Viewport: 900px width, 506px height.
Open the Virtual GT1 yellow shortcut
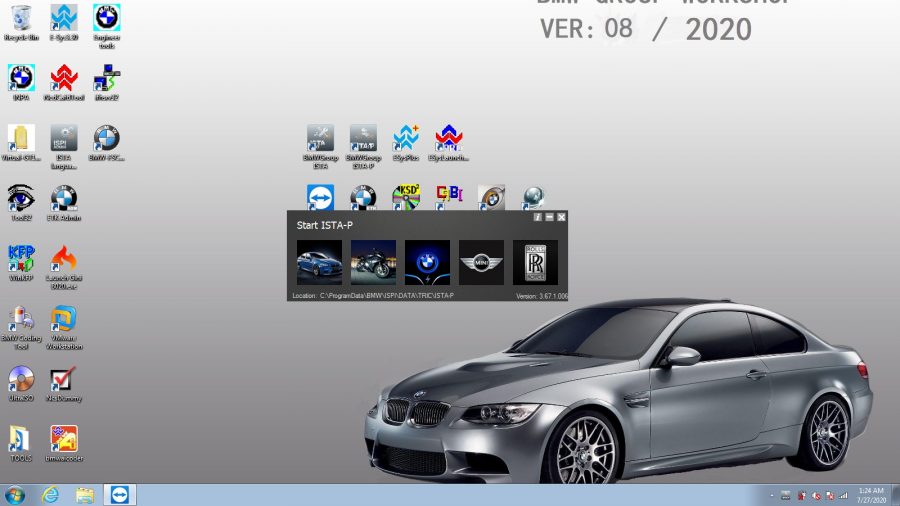21,143
